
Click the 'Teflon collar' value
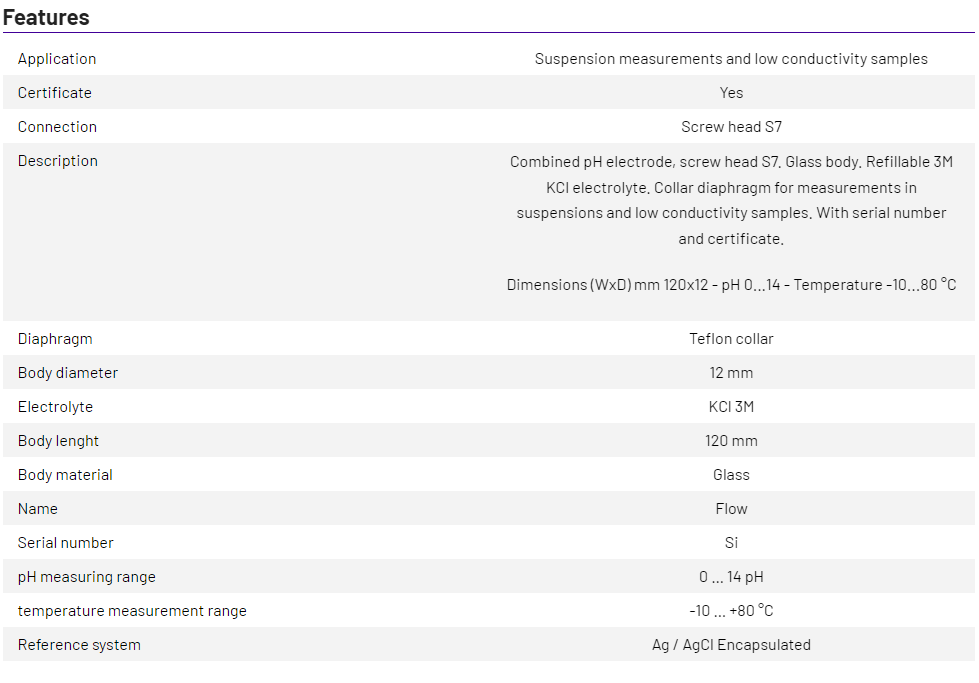click(x=731, y=339)
